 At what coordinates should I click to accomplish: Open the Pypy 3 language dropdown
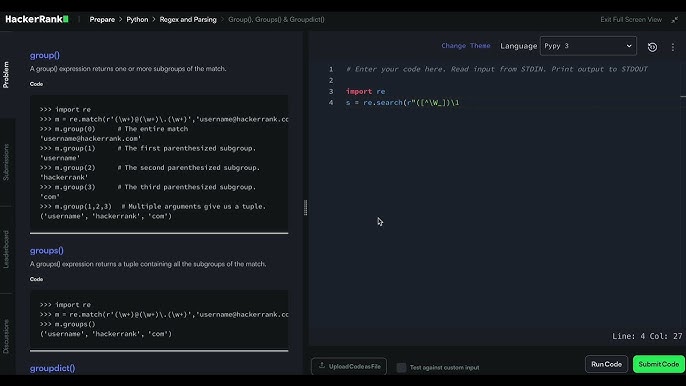click(x=588, y=46)
